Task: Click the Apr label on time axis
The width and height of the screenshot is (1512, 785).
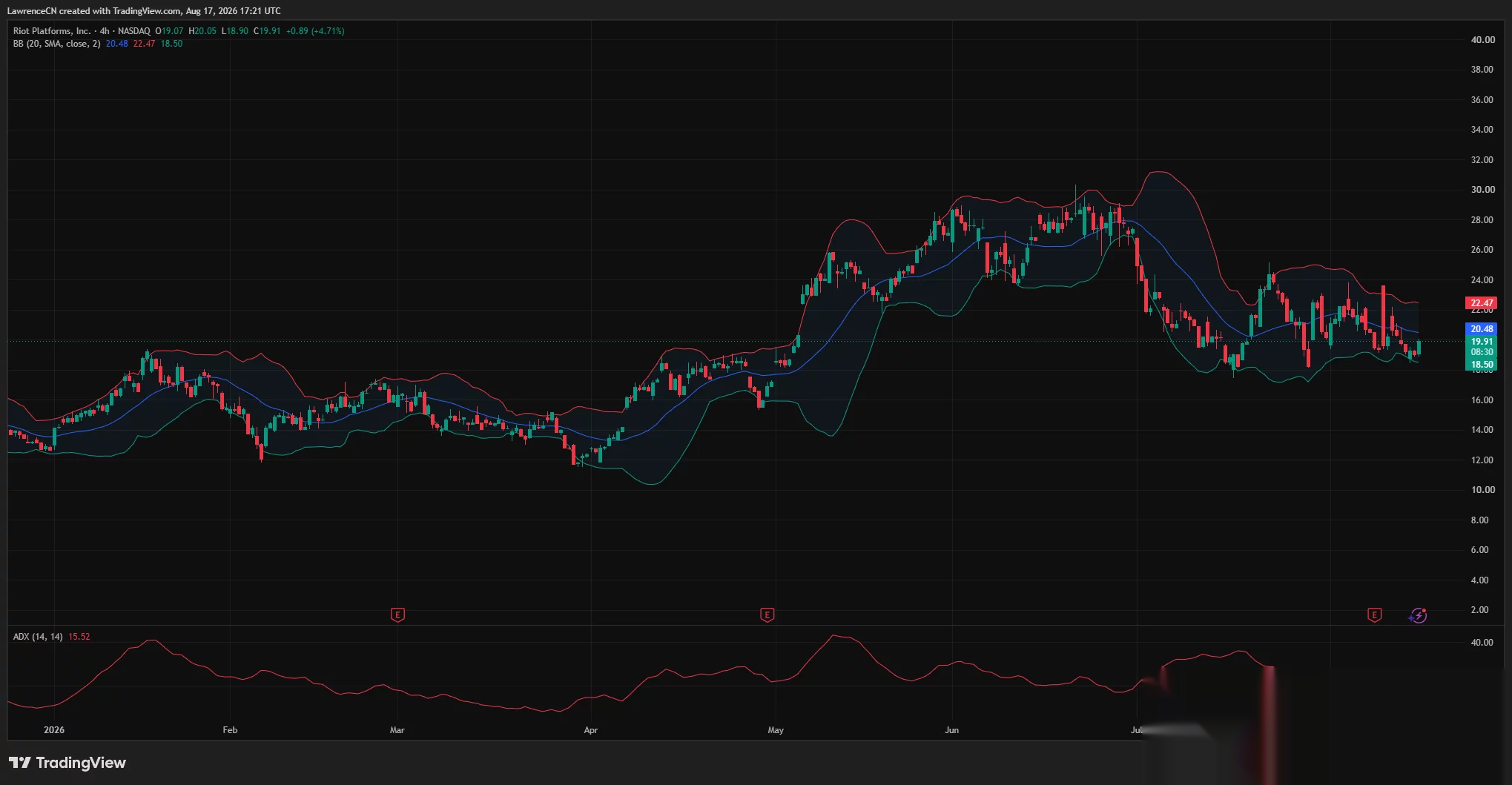Action: [591, 730]
